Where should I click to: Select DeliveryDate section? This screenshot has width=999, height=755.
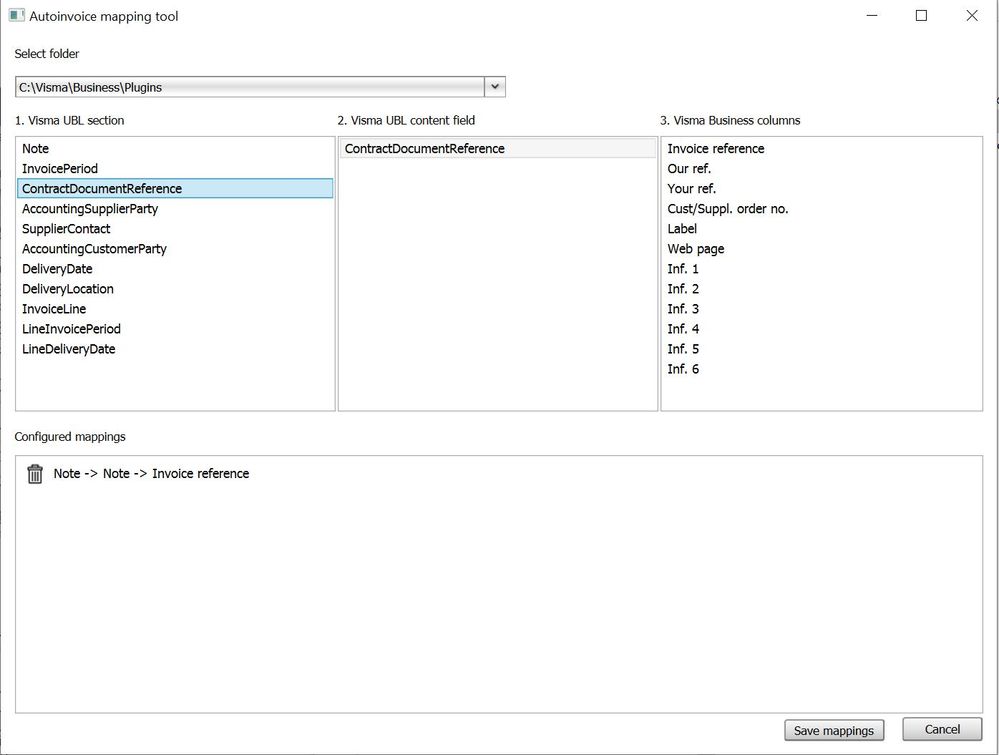pos(175,269)
